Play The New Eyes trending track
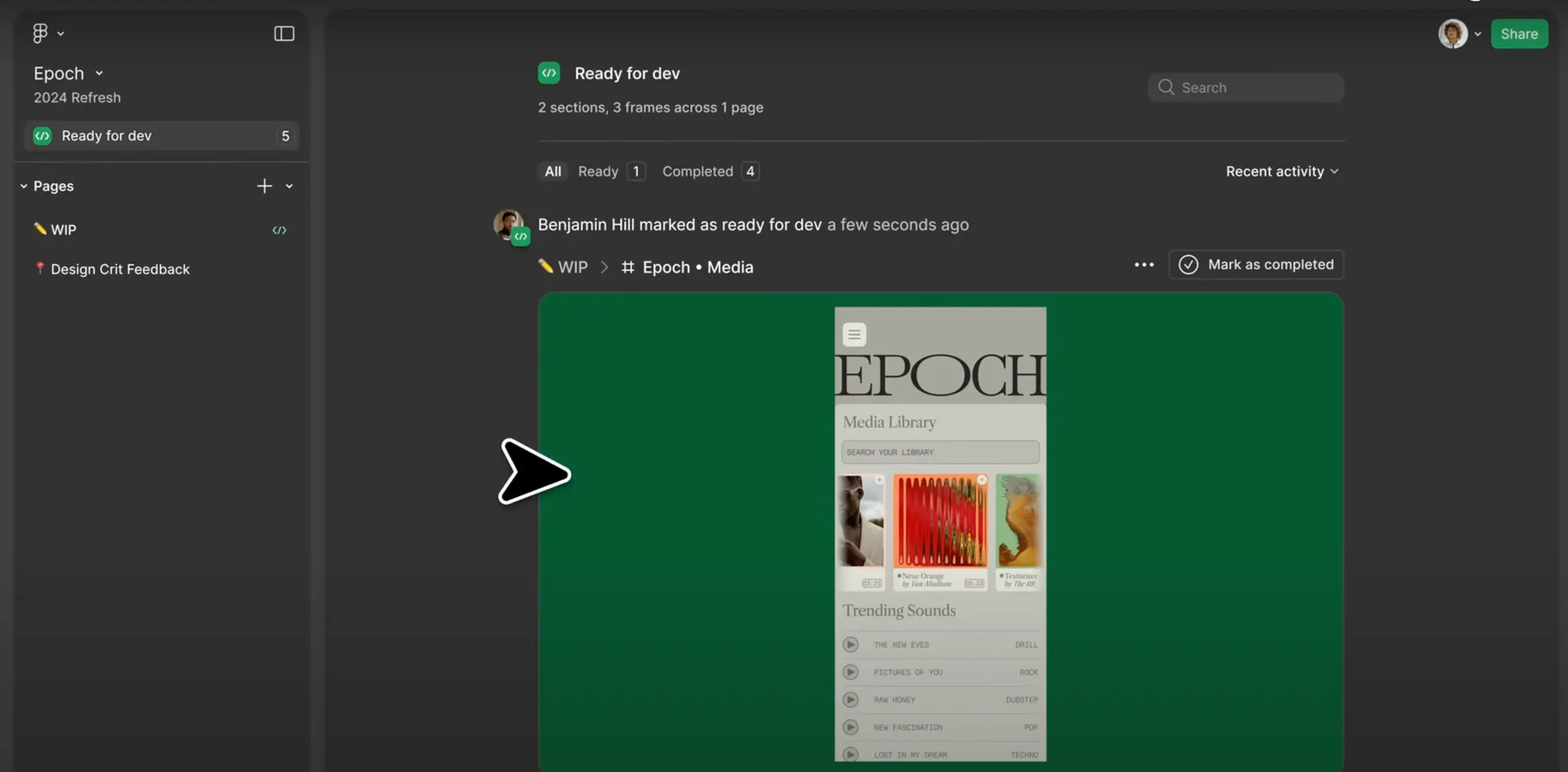 851,645
